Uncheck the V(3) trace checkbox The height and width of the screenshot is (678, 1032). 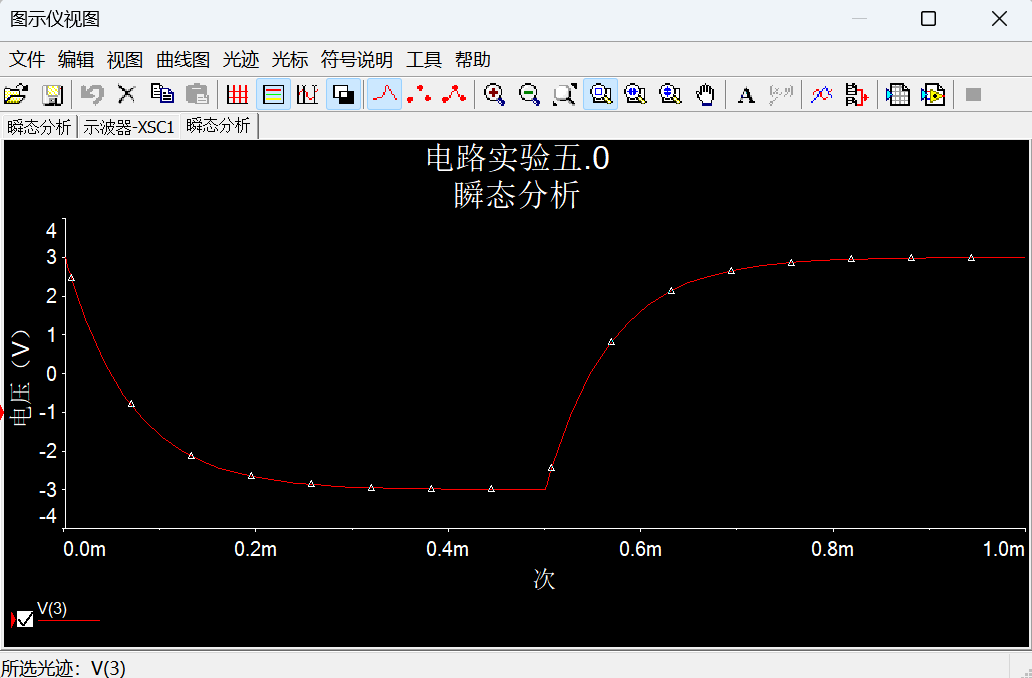(25, 619)
